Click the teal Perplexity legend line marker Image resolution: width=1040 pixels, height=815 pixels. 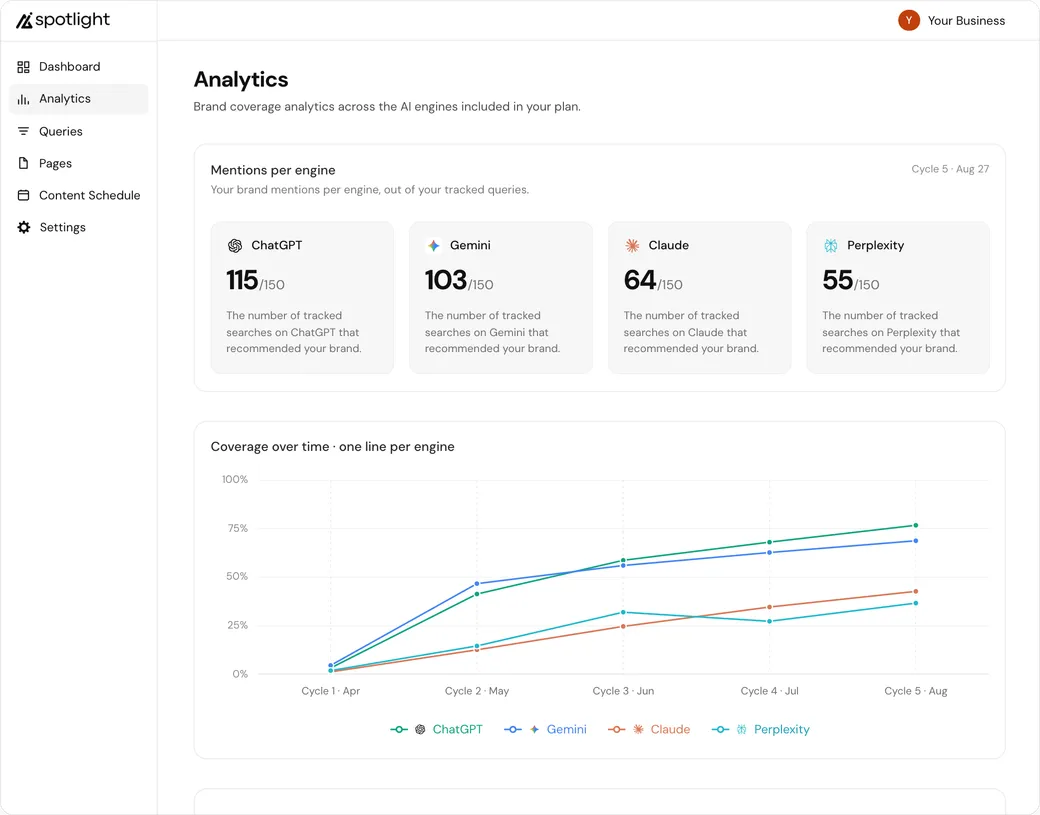(x=720, y=729)
